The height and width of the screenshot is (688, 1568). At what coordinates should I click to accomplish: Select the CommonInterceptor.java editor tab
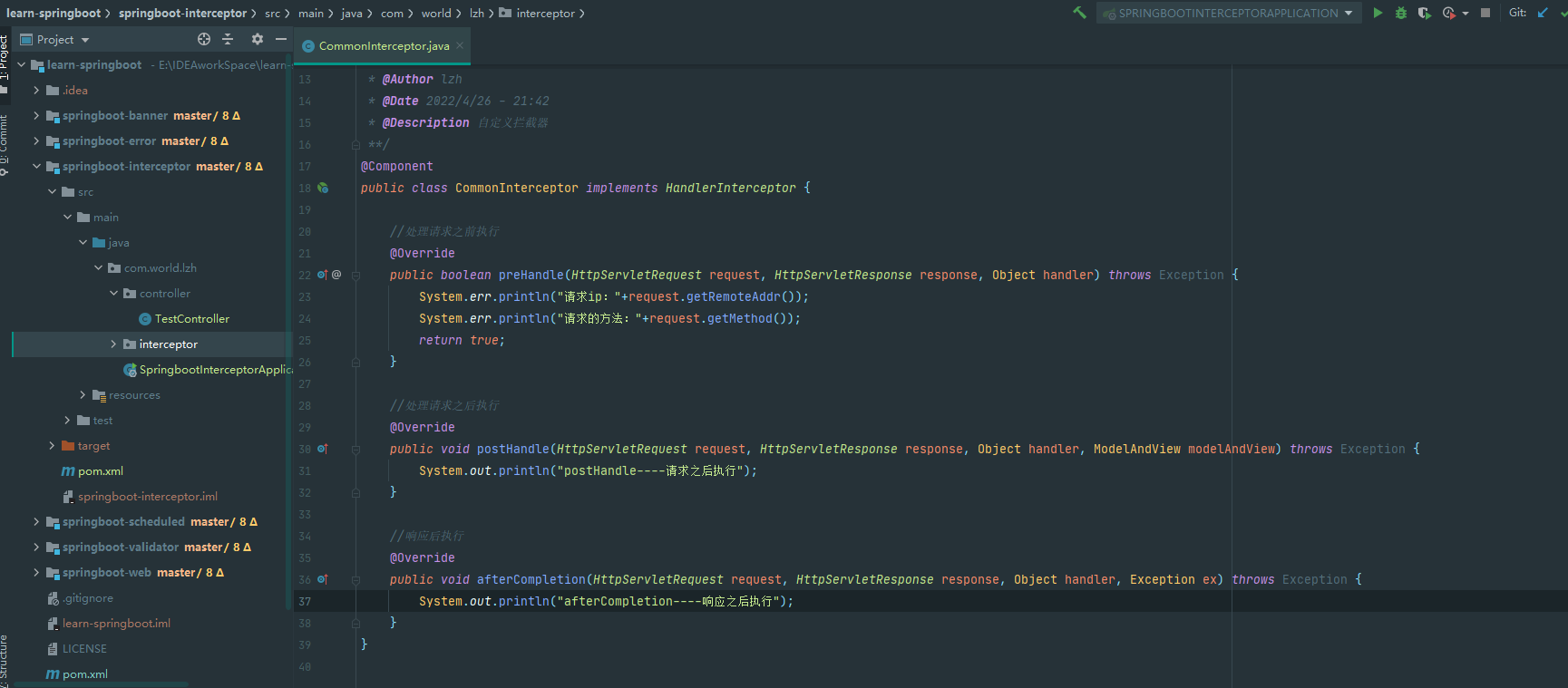[384, 45]
